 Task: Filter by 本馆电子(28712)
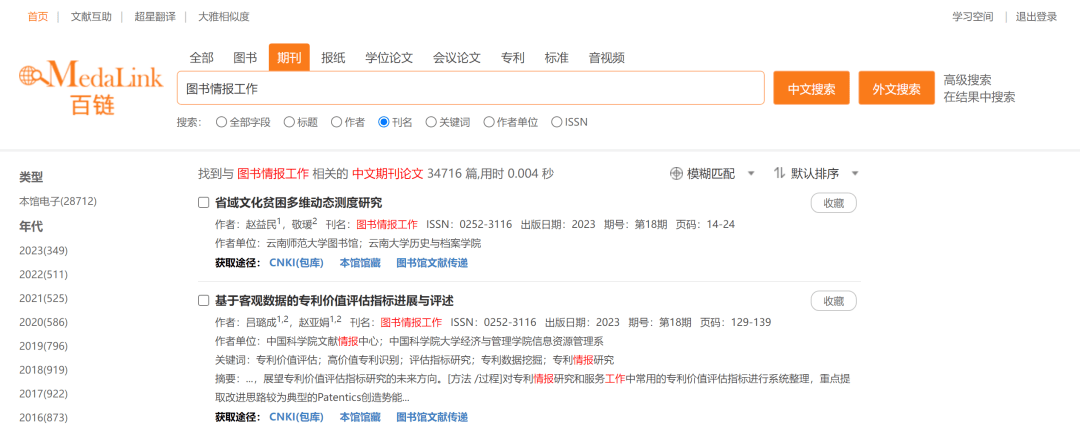click(58, 202)
